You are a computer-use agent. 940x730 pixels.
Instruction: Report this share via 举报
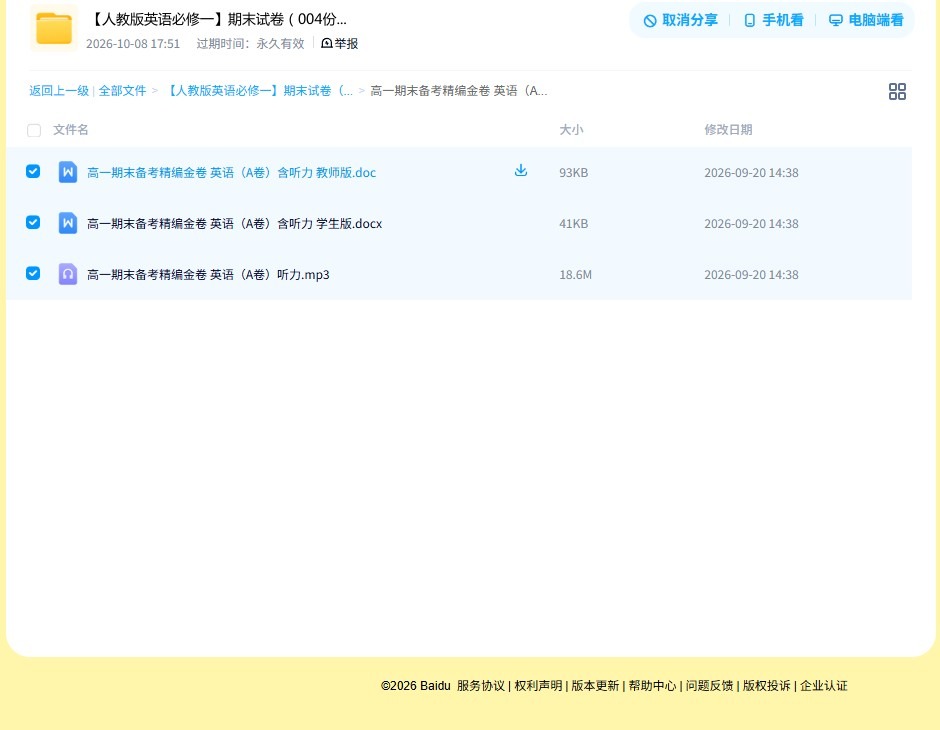point(340,44)
